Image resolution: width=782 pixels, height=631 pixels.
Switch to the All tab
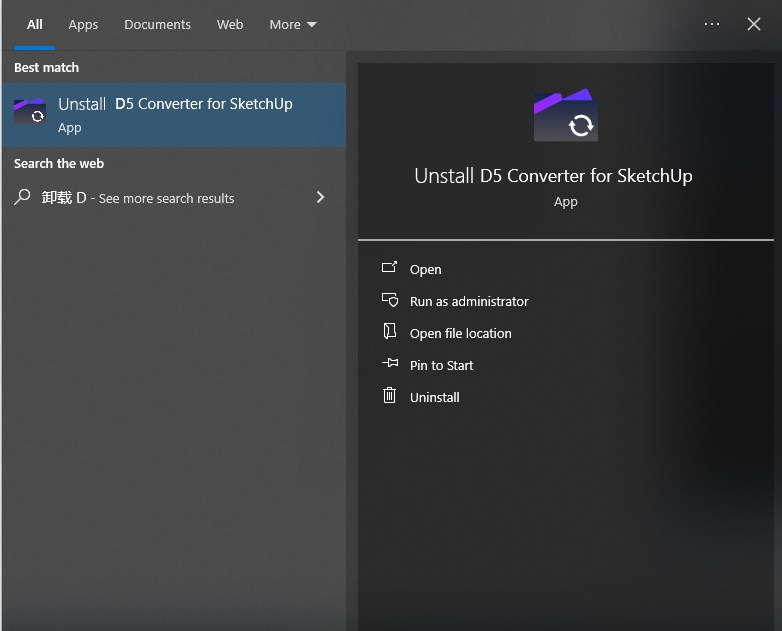point(34,24)
